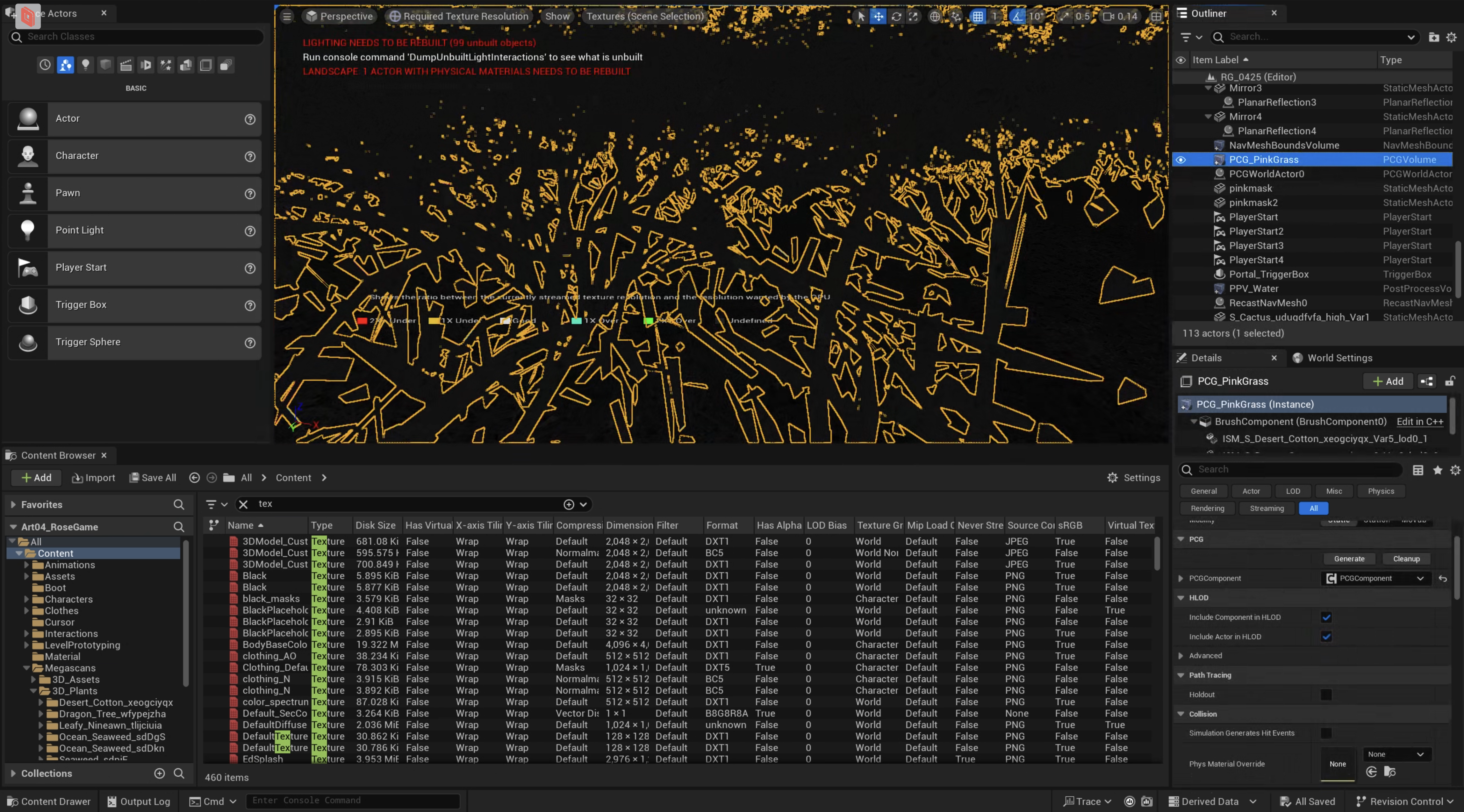Expand the Advanced section in Details

(1181, 656)
